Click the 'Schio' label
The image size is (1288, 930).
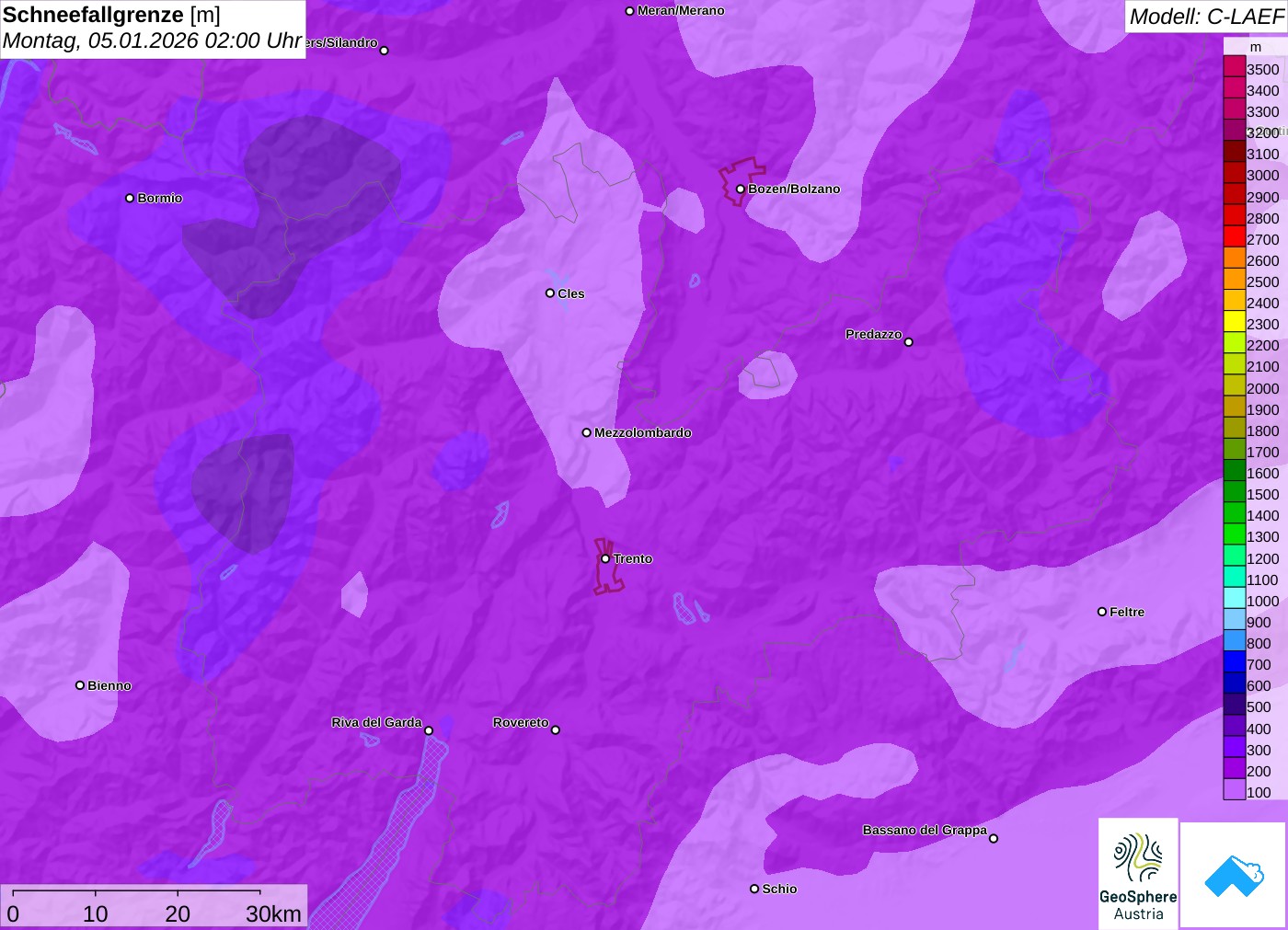pos(779,889)
